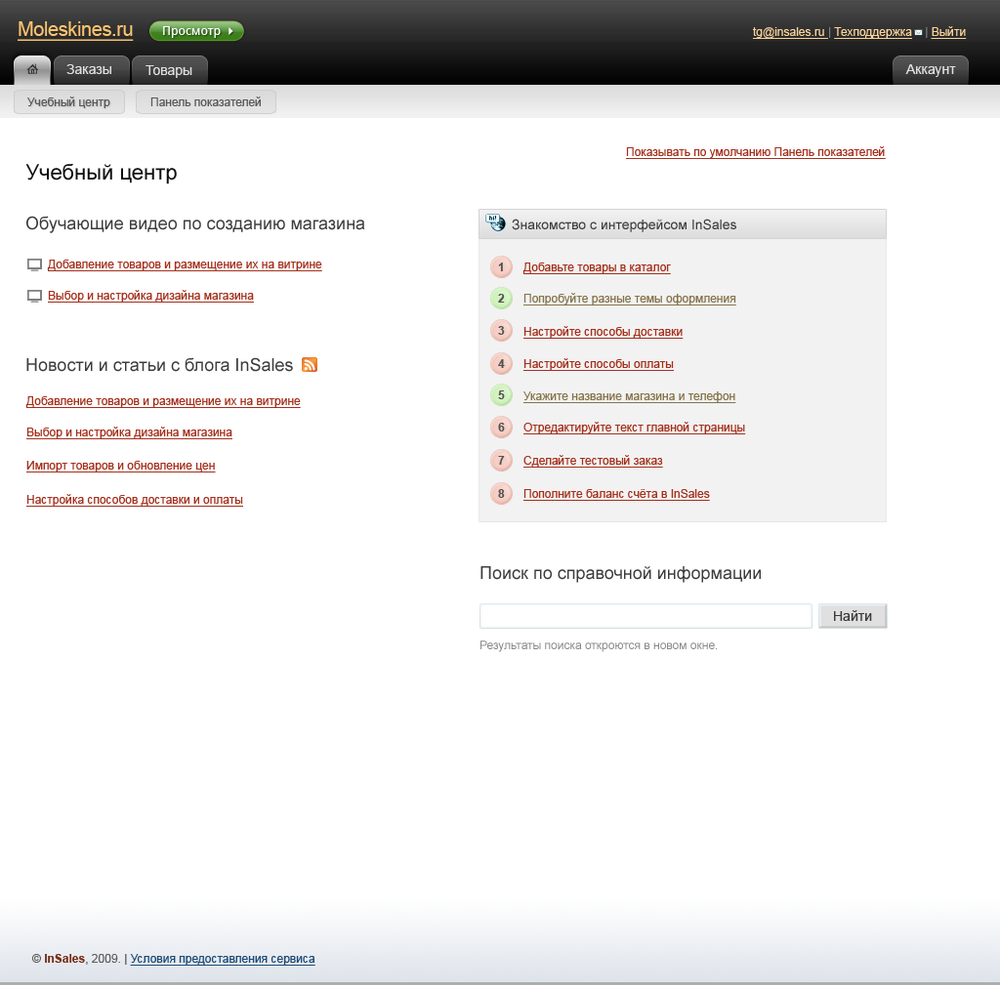Select Панель показателей subtab
Viewport: 1000px width, 985px height.
pos(206,102)
